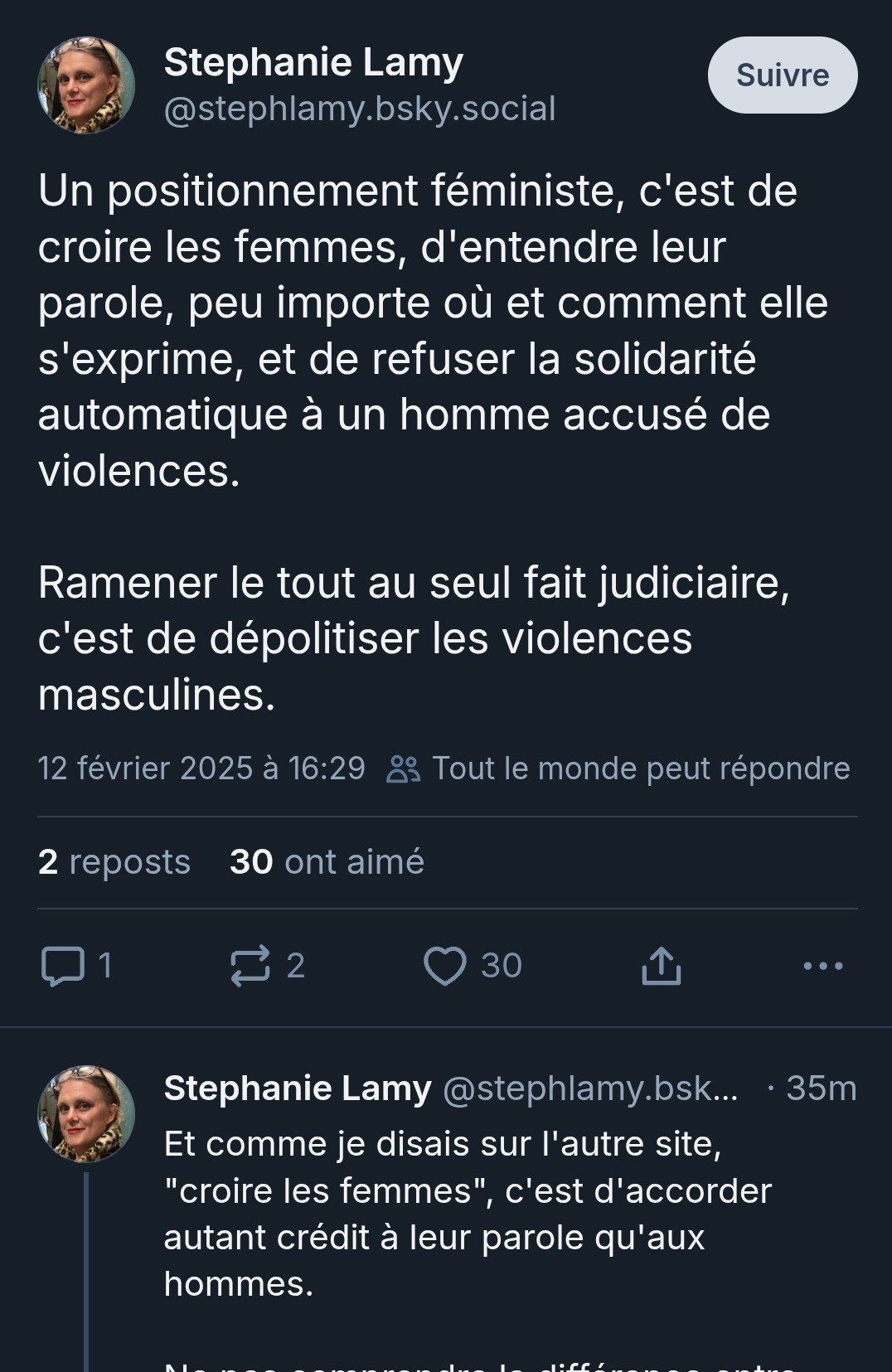Click the main post text about 'positionnement féministe'

click(433, 332)
